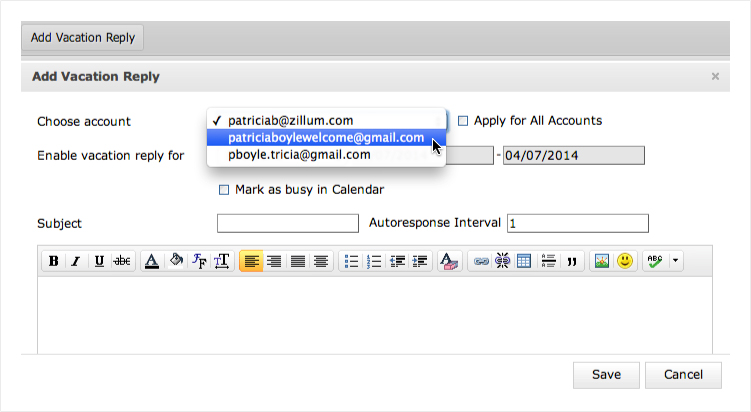Run the ABC spell check
The width and height of the screenshot is (751, 412).
655,261
